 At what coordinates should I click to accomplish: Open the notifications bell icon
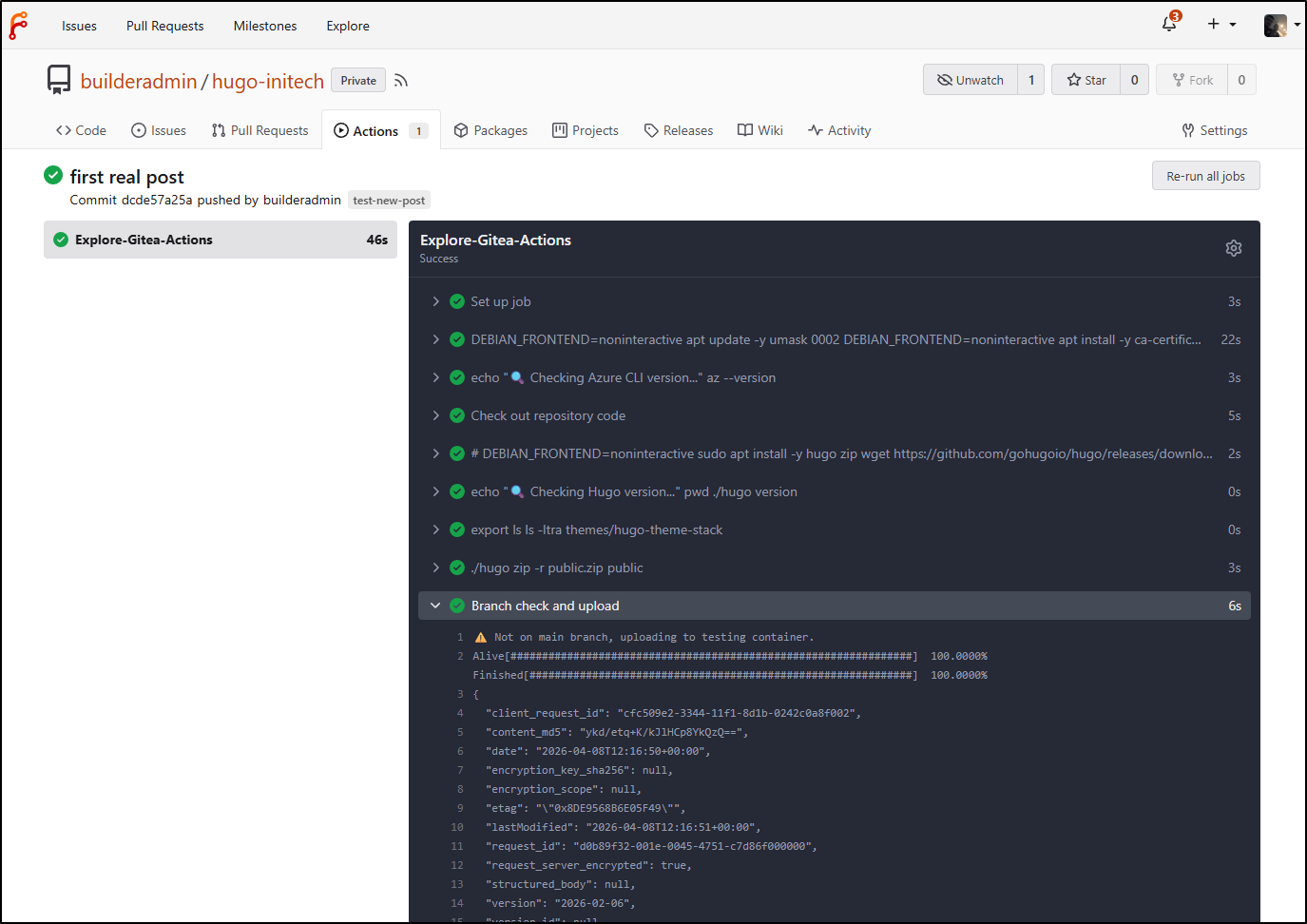click(1169, 25)
